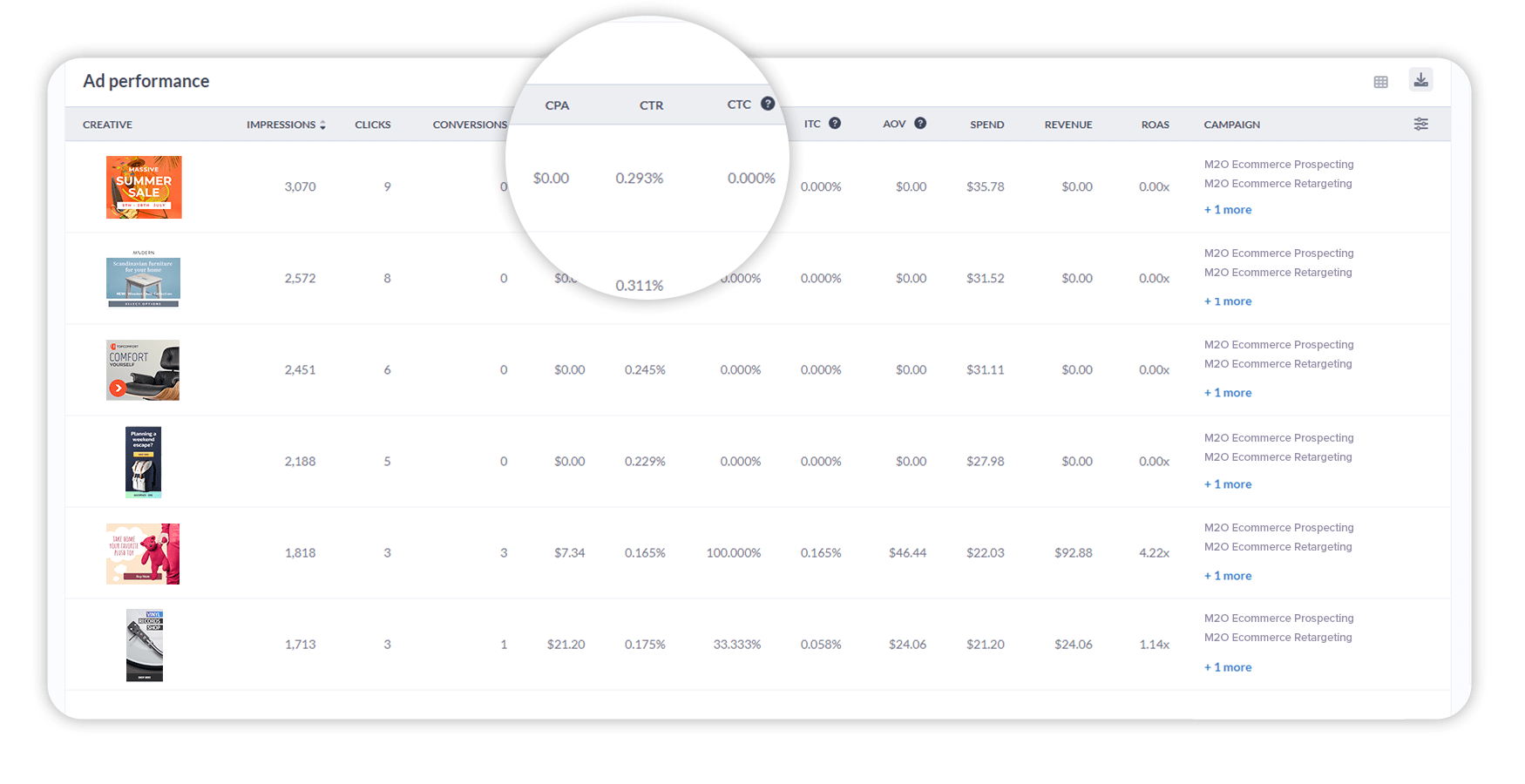This screenshot has width=1525, height=784.
Task: Select the 0.293% CTR value
Action: click(640, 178)
